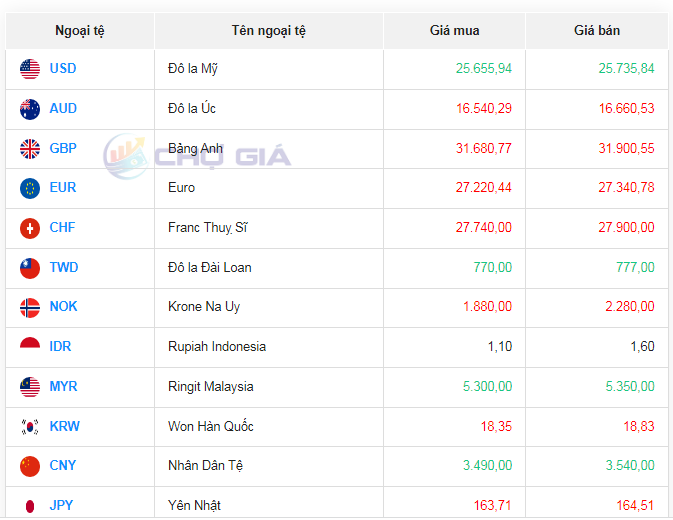This screenshot has height=520, width=673.
Task: Select the 'Nhân Dân Tệ' name cell
Action: pos(269,466)
